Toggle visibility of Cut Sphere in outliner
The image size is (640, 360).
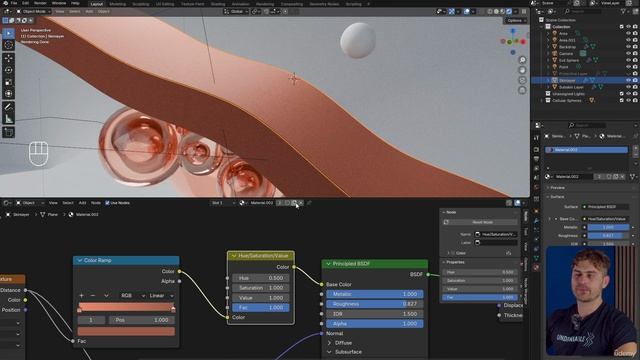coord(628,60)
